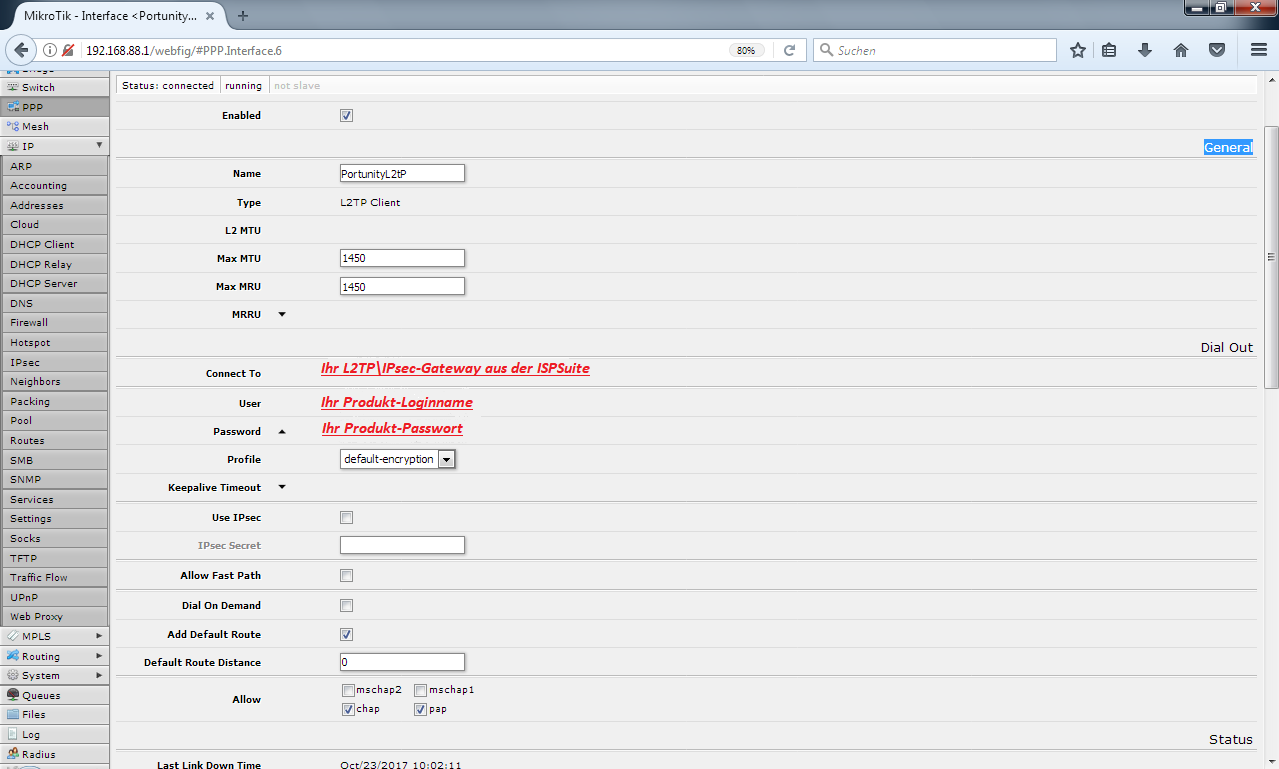1279x769 pixels.
Task: Open the downloads arrow icon
Action: click(1145, 50)
